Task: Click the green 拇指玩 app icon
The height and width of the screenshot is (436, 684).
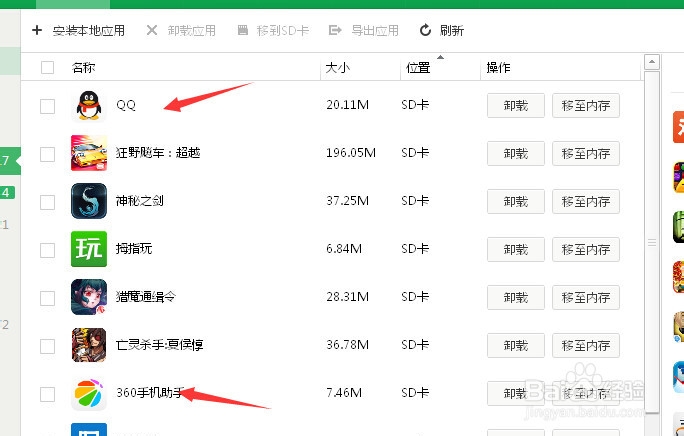Action: tap(89, 249)
